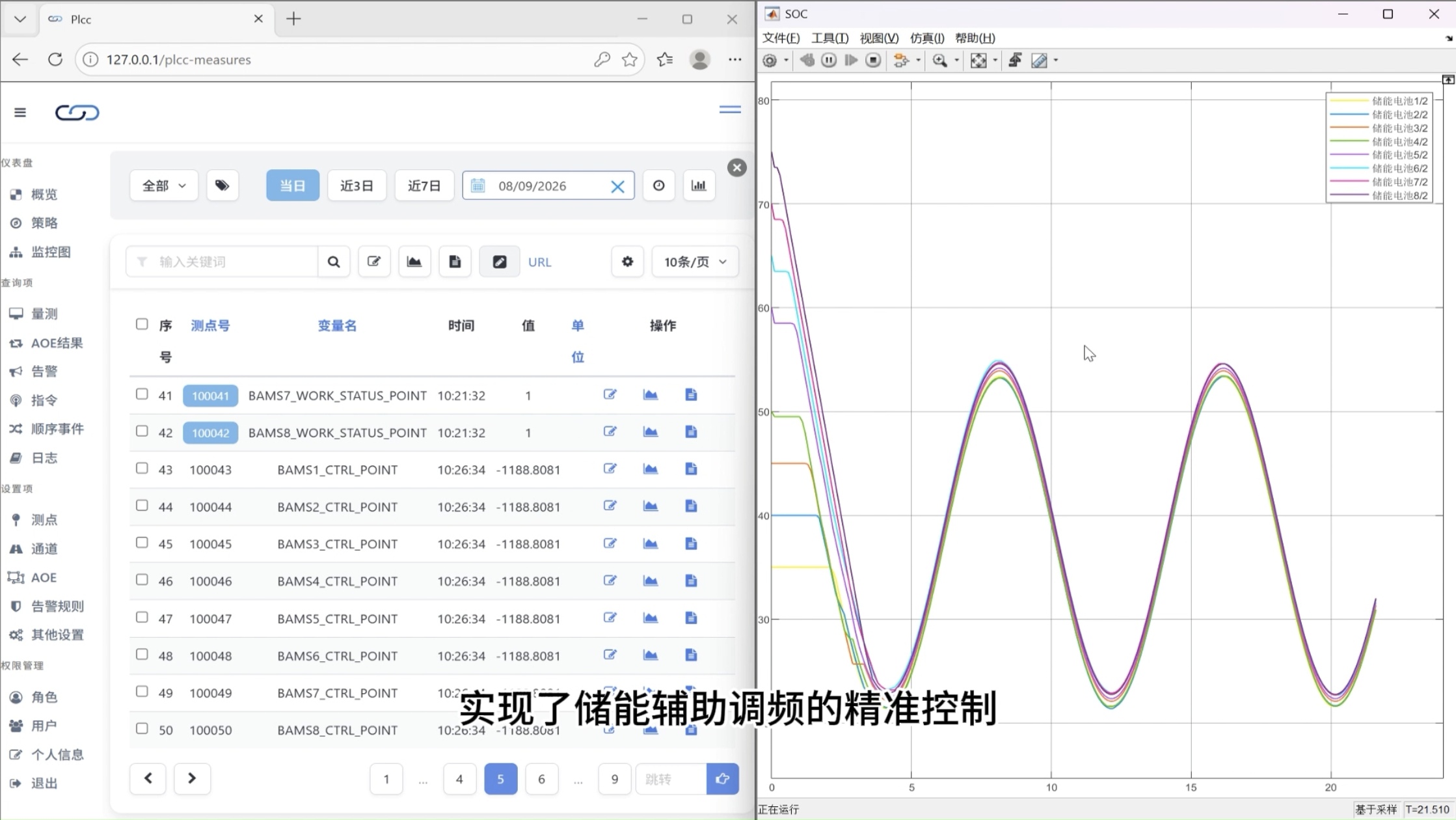Open the 视图(V) menu
This screenshot has width=1456, height=820.
(879, 38)
